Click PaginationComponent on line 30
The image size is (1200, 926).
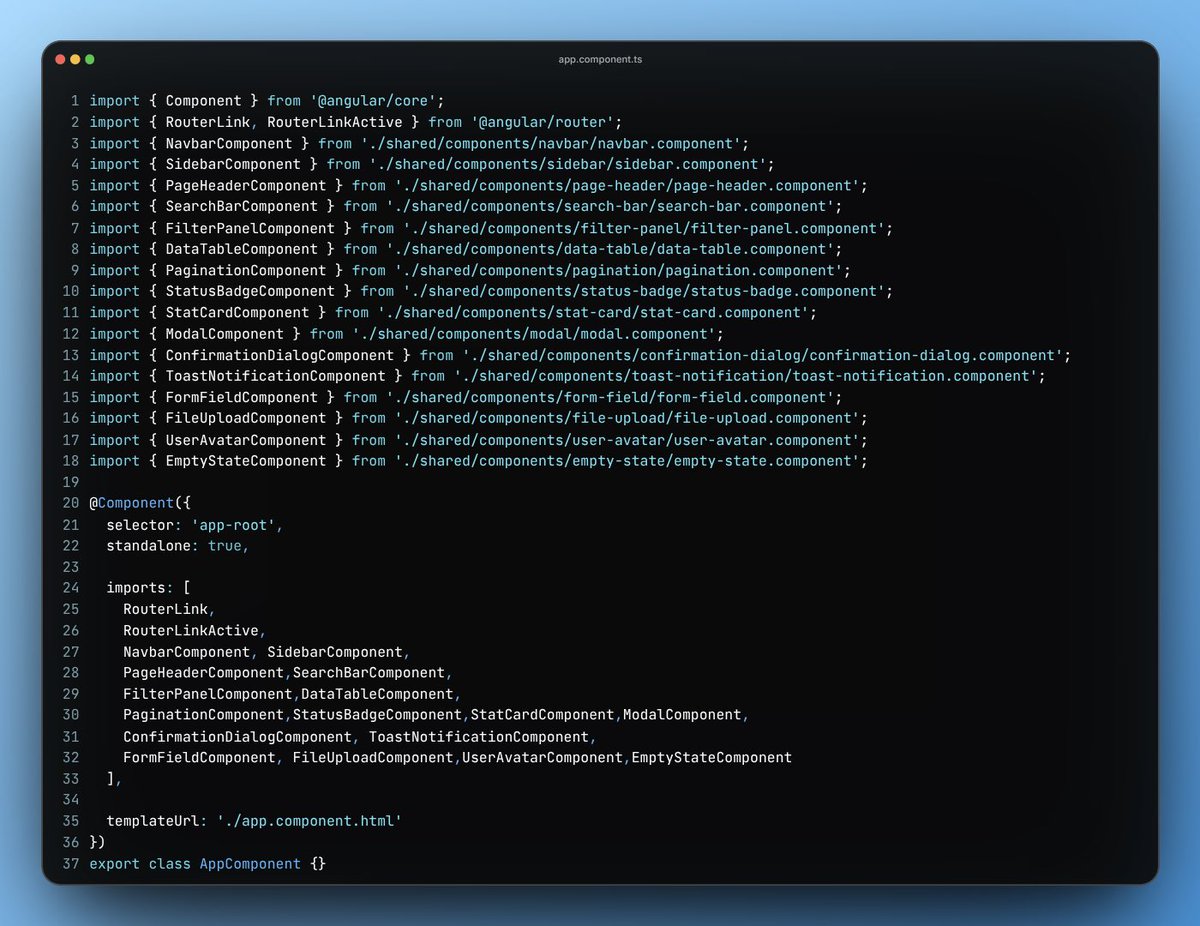point(203,715)
